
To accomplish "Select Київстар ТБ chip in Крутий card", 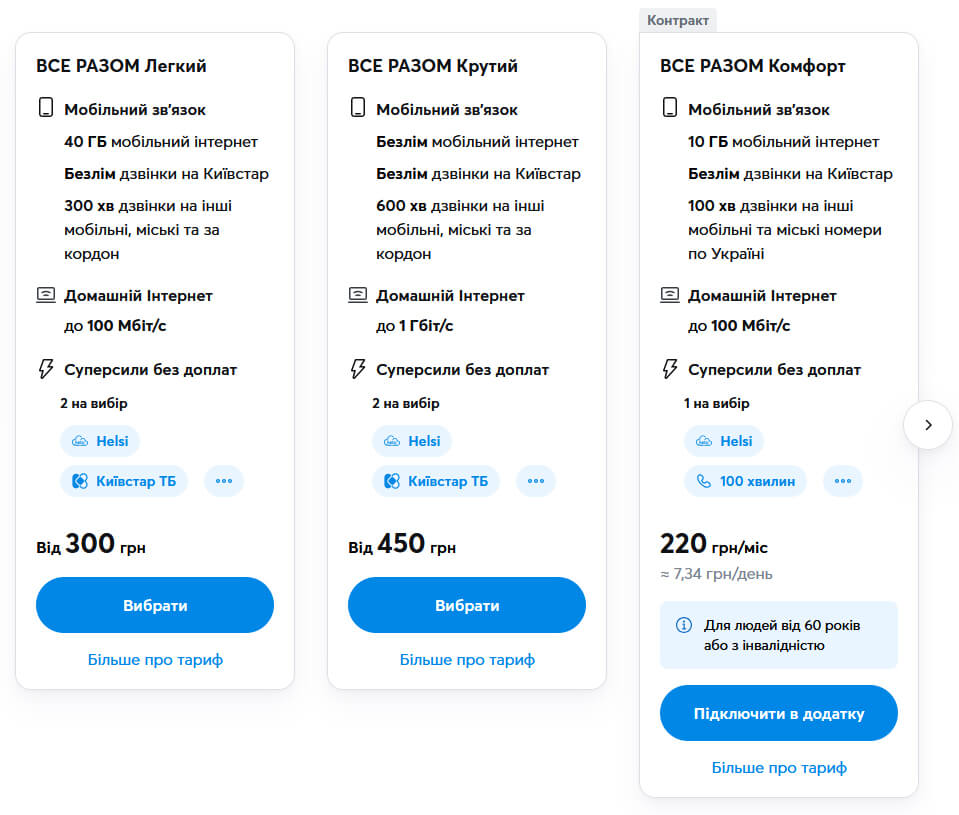I will click(x=436, y=481).
